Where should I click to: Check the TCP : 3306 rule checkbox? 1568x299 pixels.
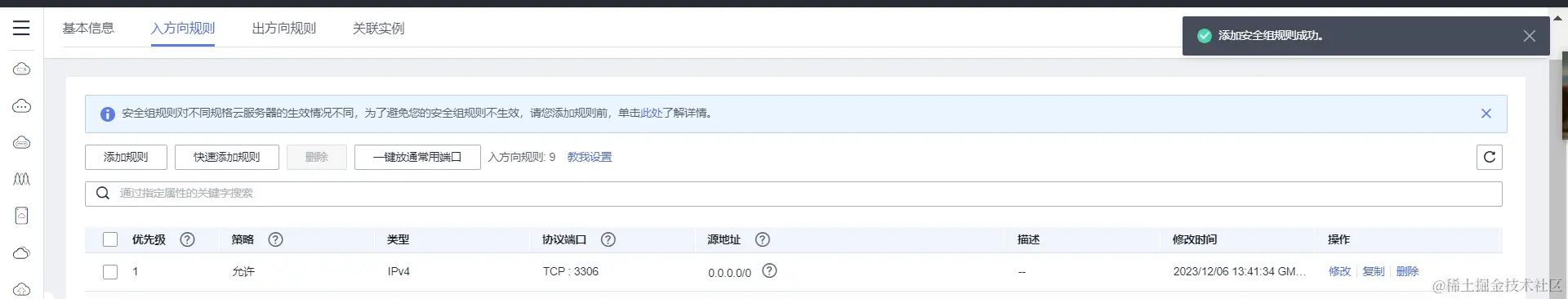[110, 272]
